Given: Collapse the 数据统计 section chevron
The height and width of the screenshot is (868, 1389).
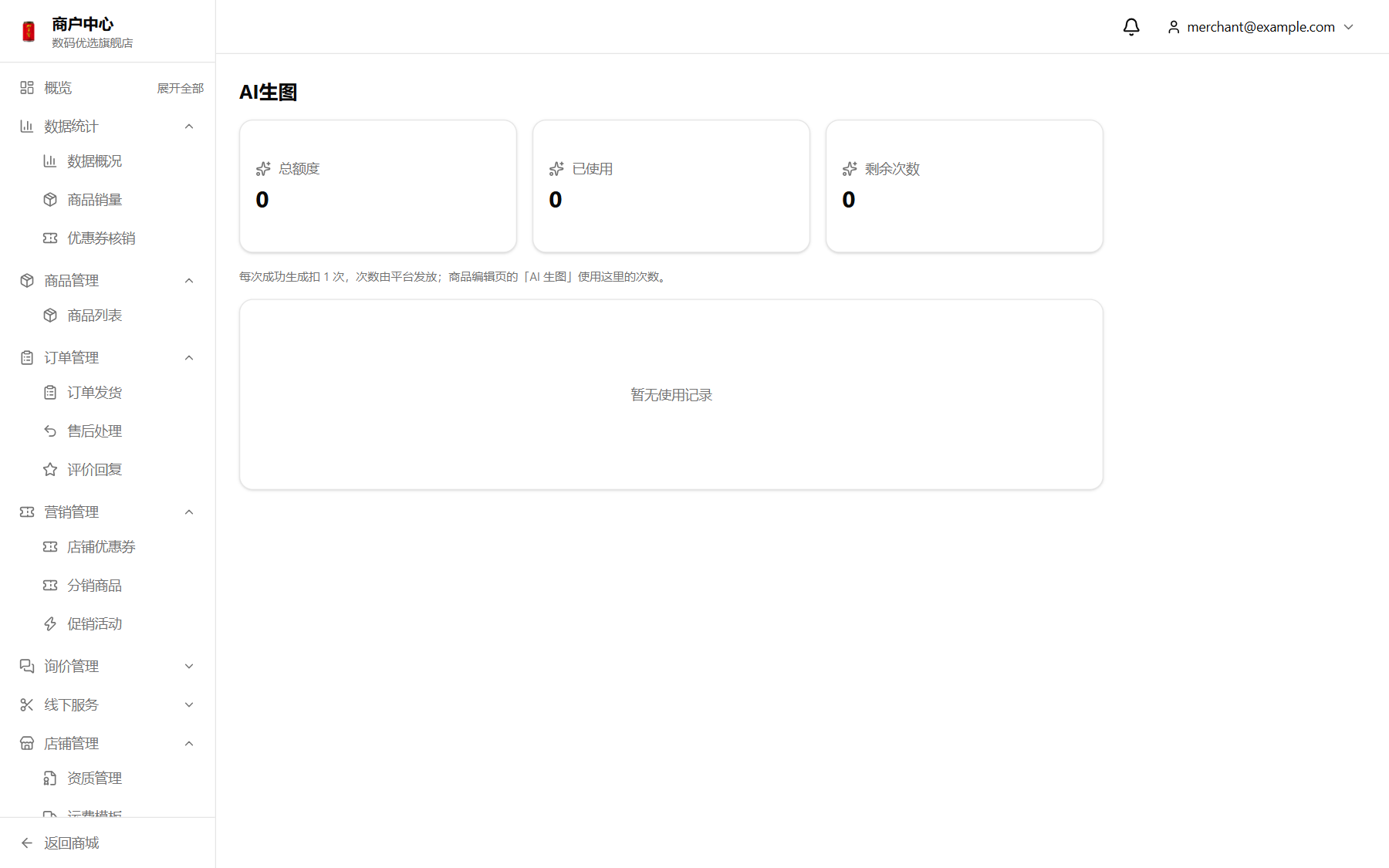Looking at the screenshot, I should click(189, 127).
